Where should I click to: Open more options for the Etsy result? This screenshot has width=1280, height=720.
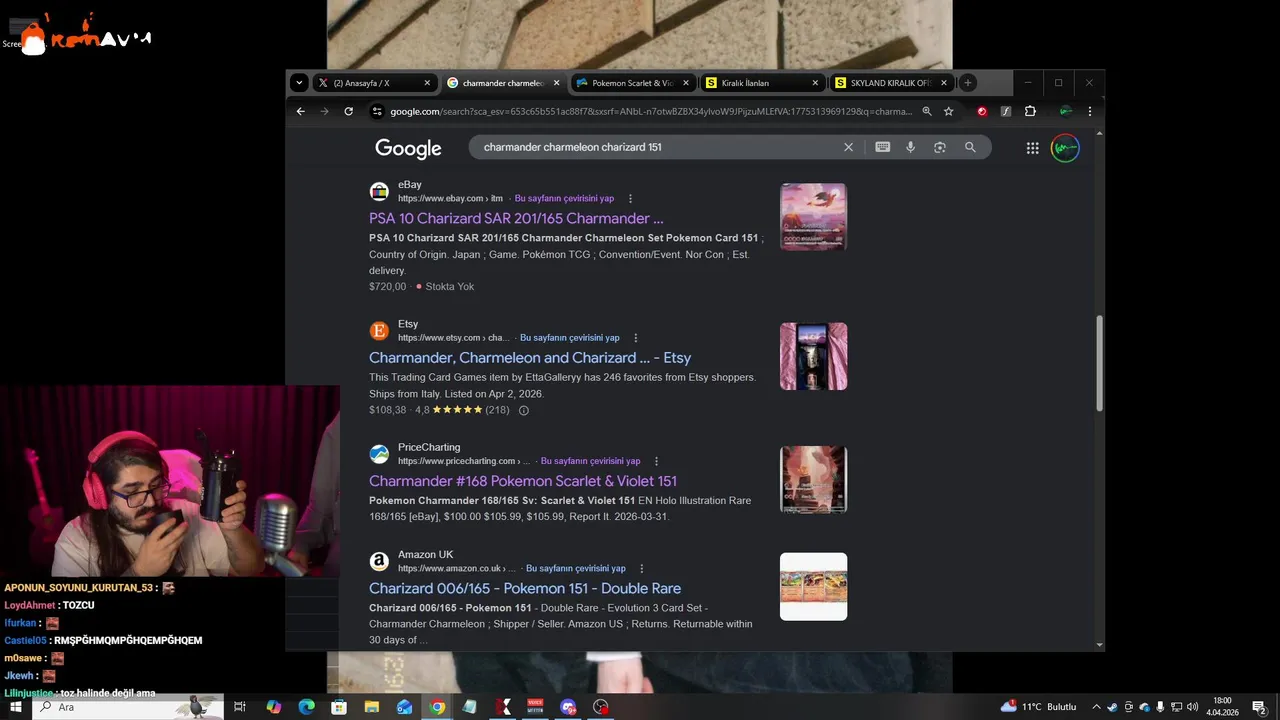point(635,338)
